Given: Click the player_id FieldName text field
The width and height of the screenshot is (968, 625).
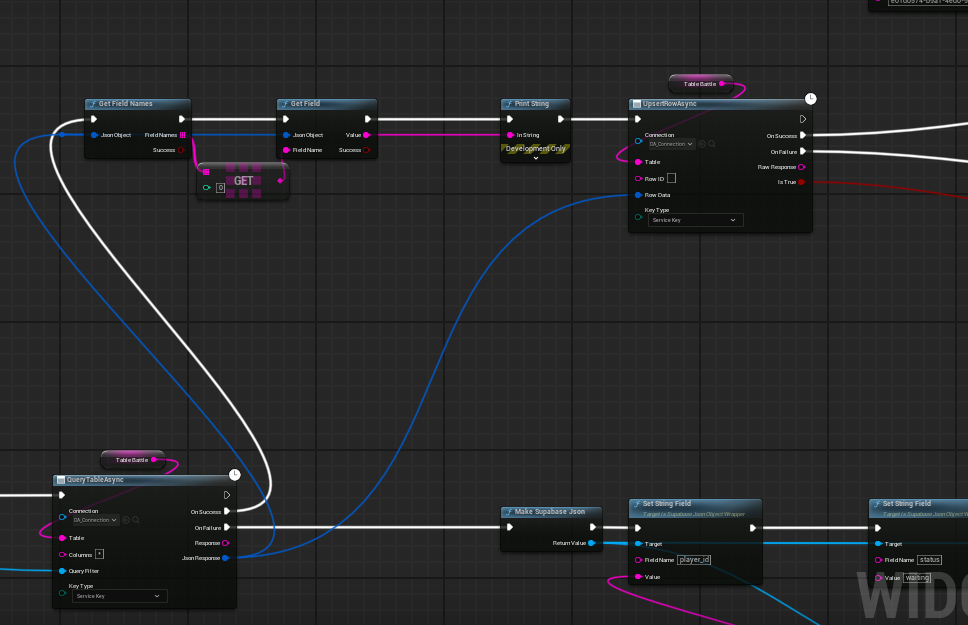Looking at the screenshot, I should tap(694, 560).
